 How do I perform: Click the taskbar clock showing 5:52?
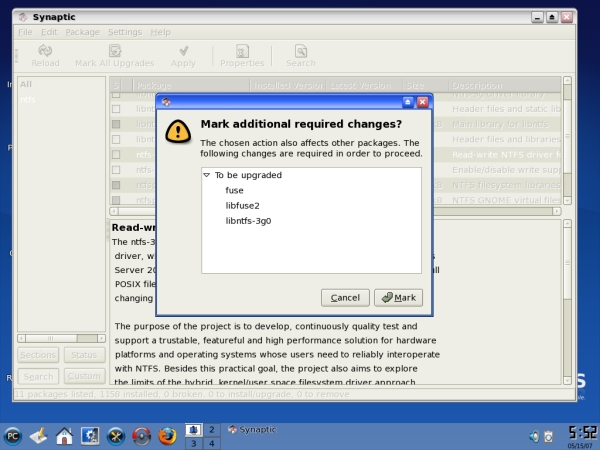point(582,433)
